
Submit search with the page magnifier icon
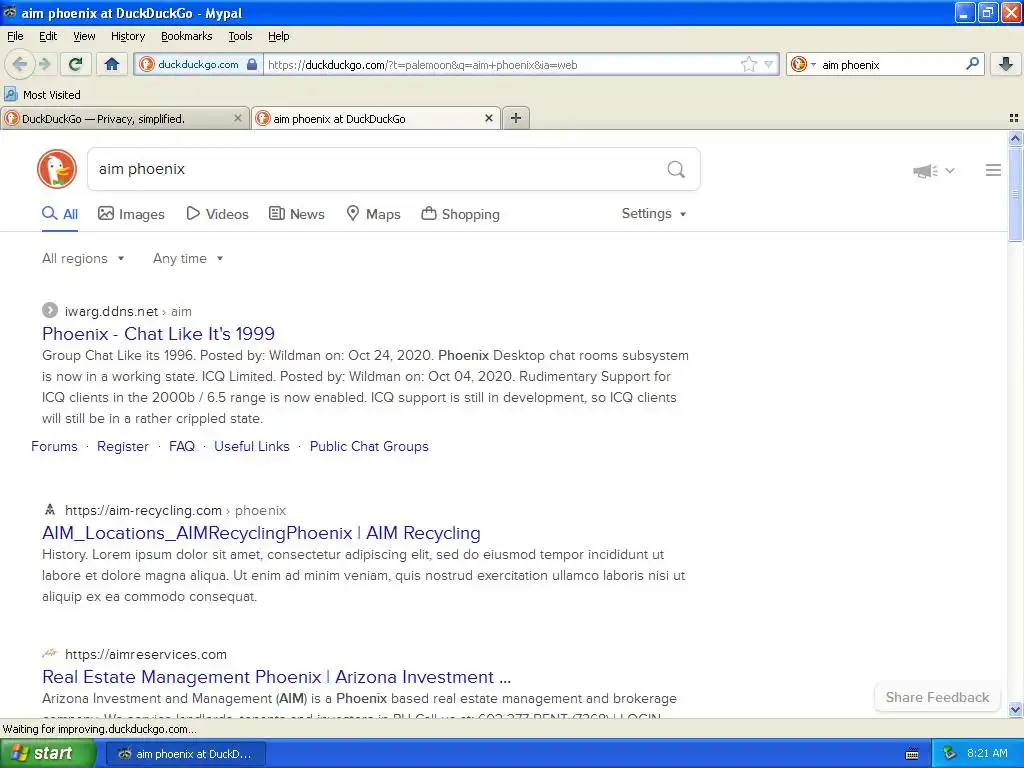point(676,169)
